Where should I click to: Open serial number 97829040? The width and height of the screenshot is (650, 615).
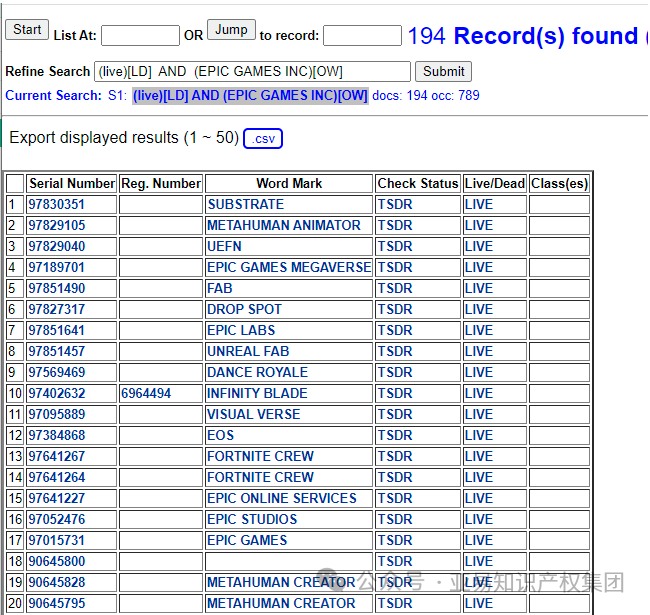tap(56, 247)
